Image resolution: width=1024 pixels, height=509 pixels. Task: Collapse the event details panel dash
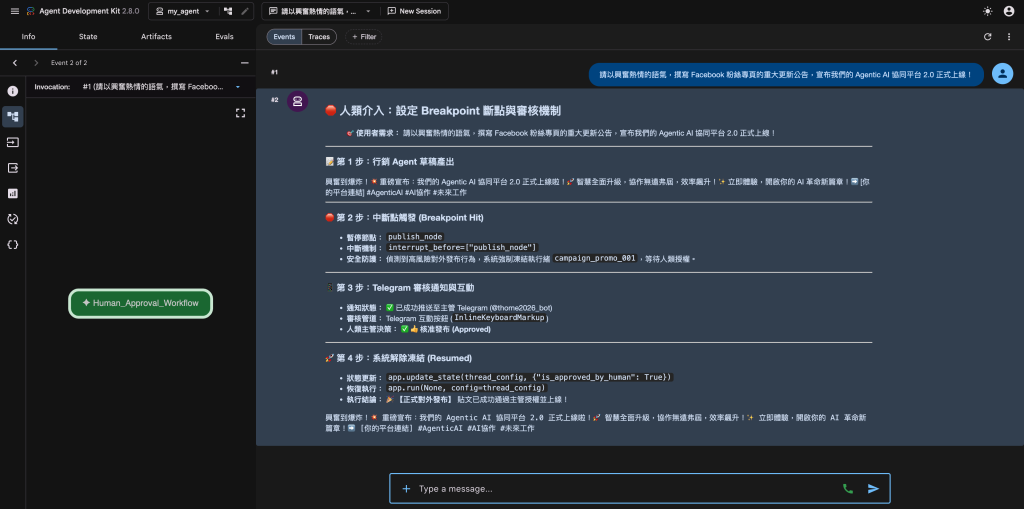click(x=244, y=63)
